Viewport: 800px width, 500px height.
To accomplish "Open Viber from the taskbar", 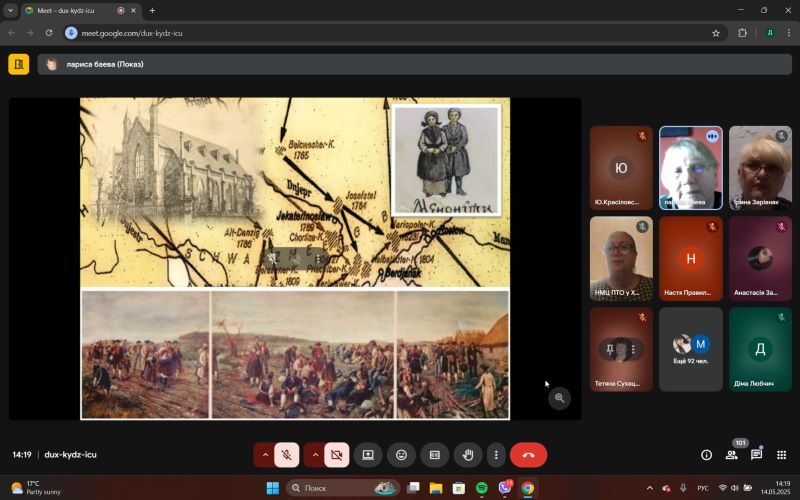I will (505, 488).
